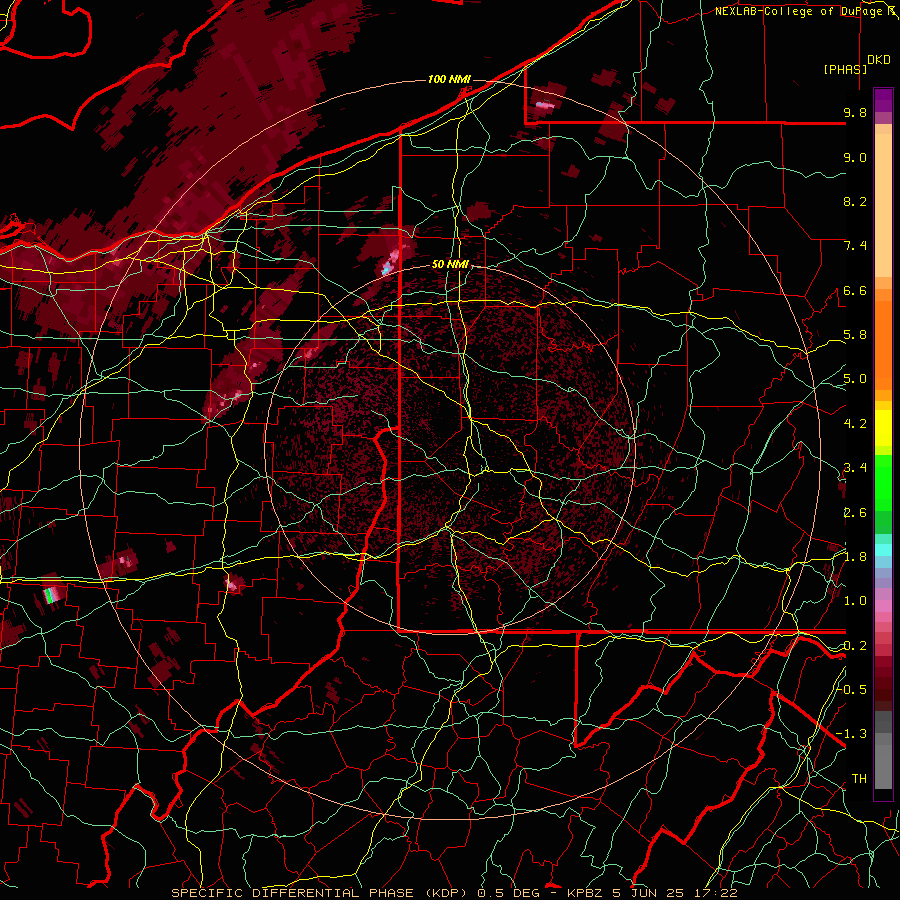Viewport: 900px width, 900px height.
Task: Click the -0.5 value on the legend
Action: (x=852, y=690)
